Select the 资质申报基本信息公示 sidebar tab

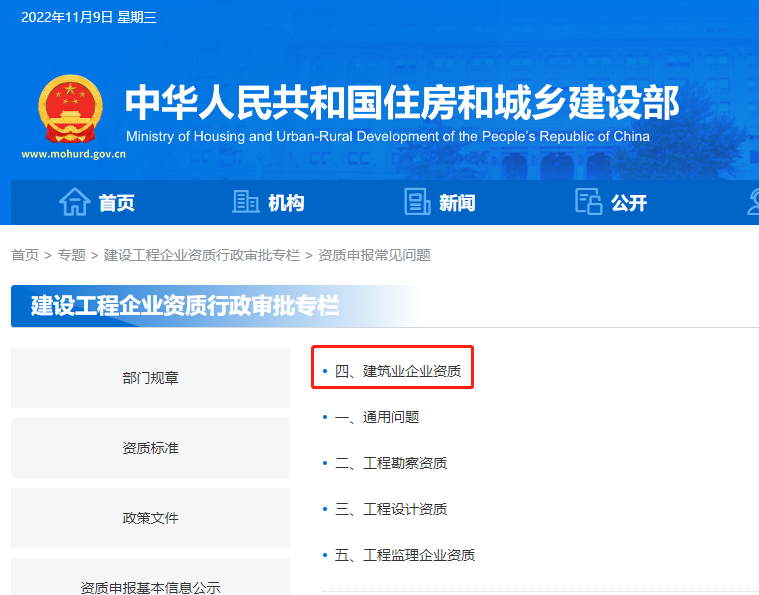pos(151,577)
